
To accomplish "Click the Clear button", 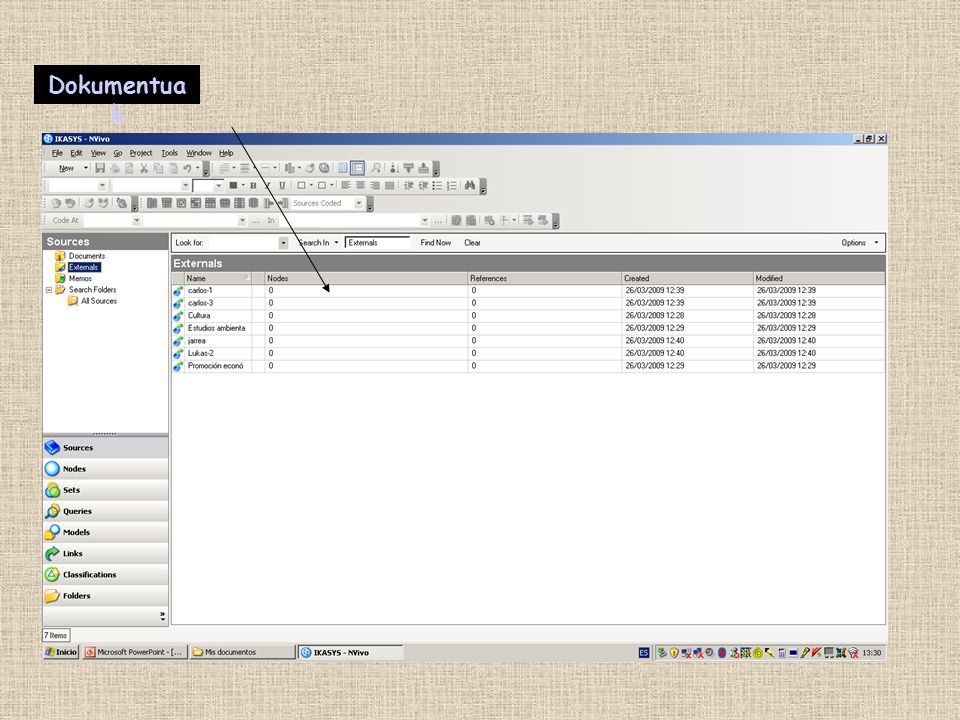I will [473, 243].
